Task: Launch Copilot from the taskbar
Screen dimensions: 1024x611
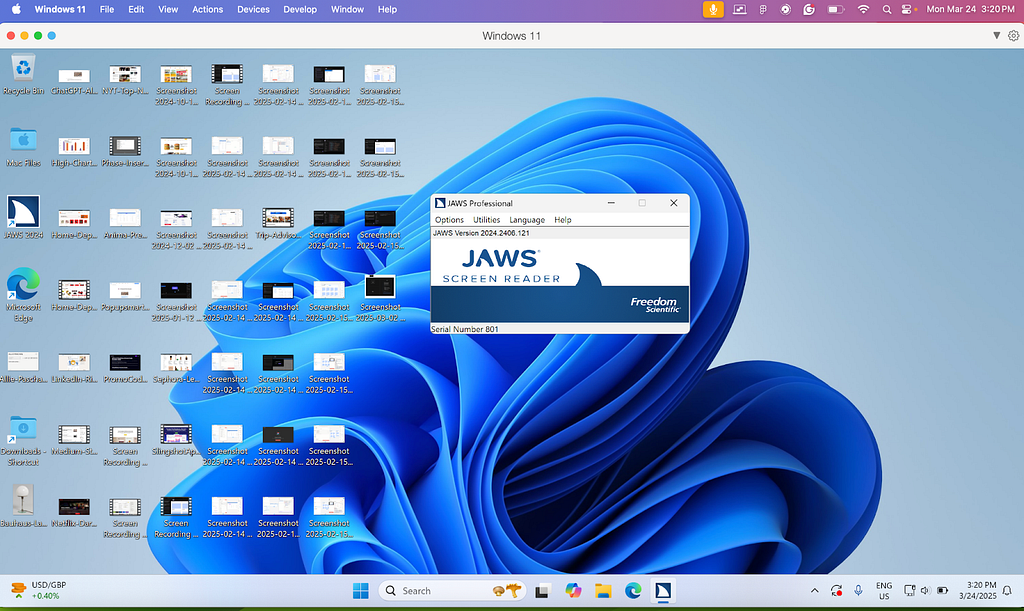Action: 573,591
